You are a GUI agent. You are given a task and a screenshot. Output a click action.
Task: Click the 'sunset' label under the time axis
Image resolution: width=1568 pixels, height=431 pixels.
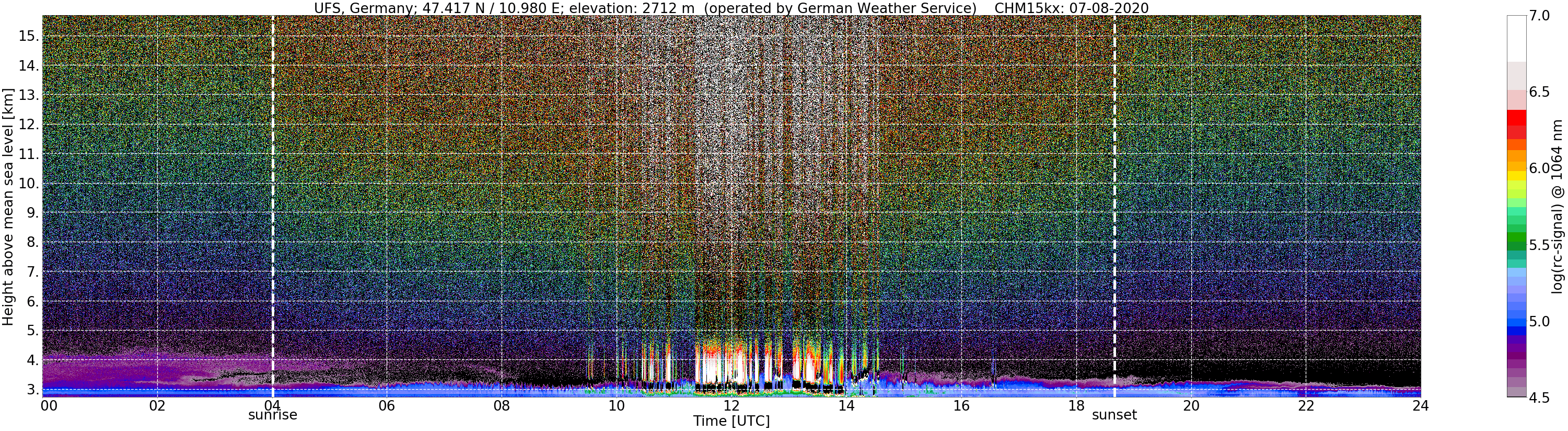[1114, 415]
